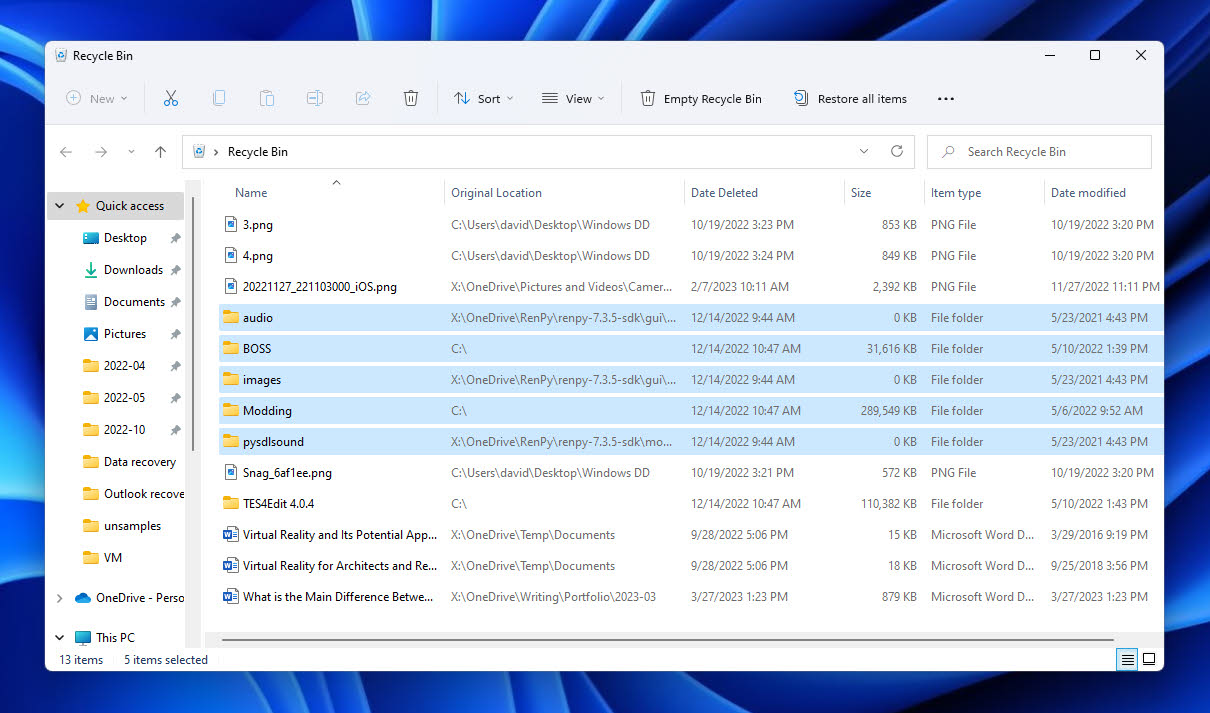
Task: Click the Forward navigation arrow
Action: pyautogui.click(x=101, y=152)
